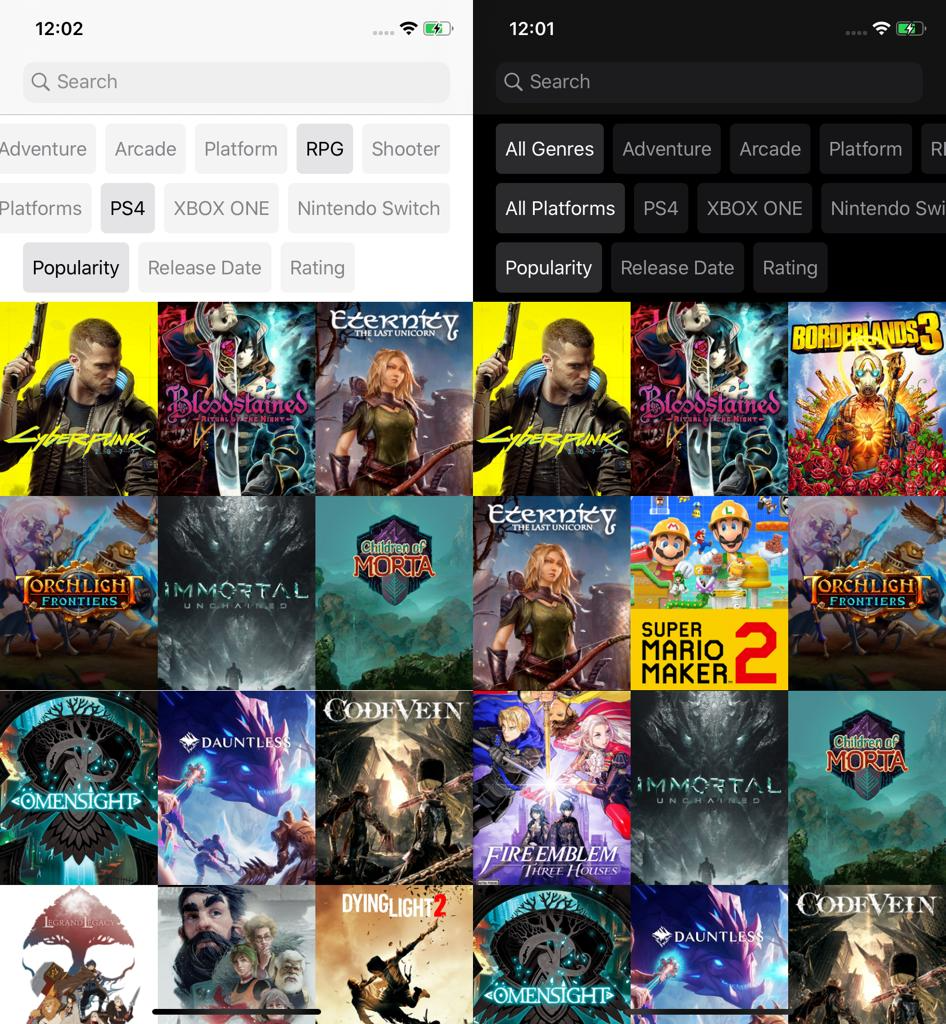Open Eternity The Last Unicorn on light screen
Viewport: 946px width, 1024px height.
click(394, 398)
